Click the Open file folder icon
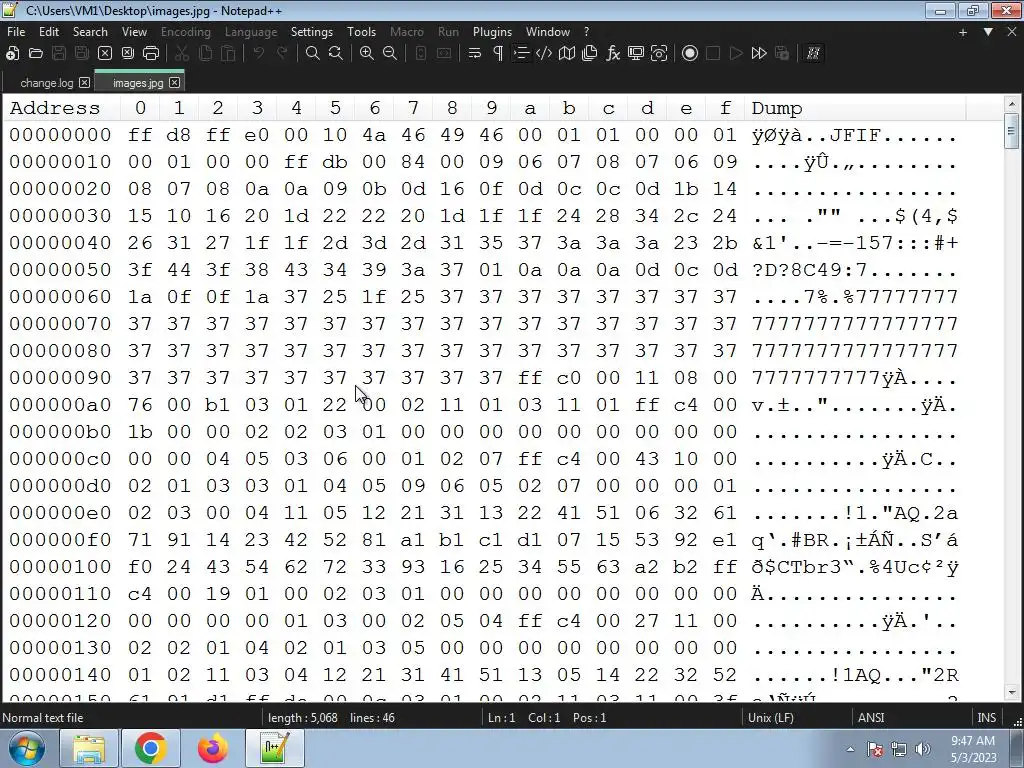The image size is (1024, 768). coord(36,54)
